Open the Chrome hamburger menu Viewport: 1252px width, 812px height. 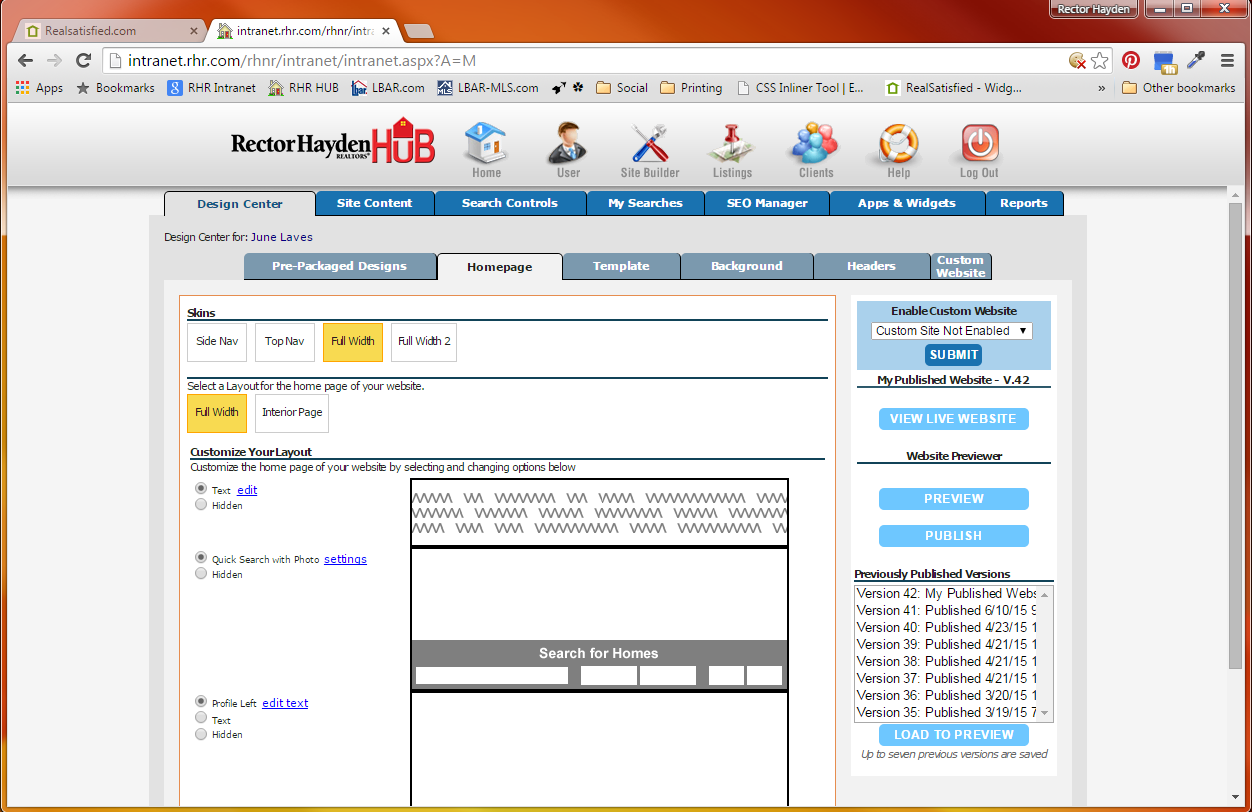click(1228, 60)
